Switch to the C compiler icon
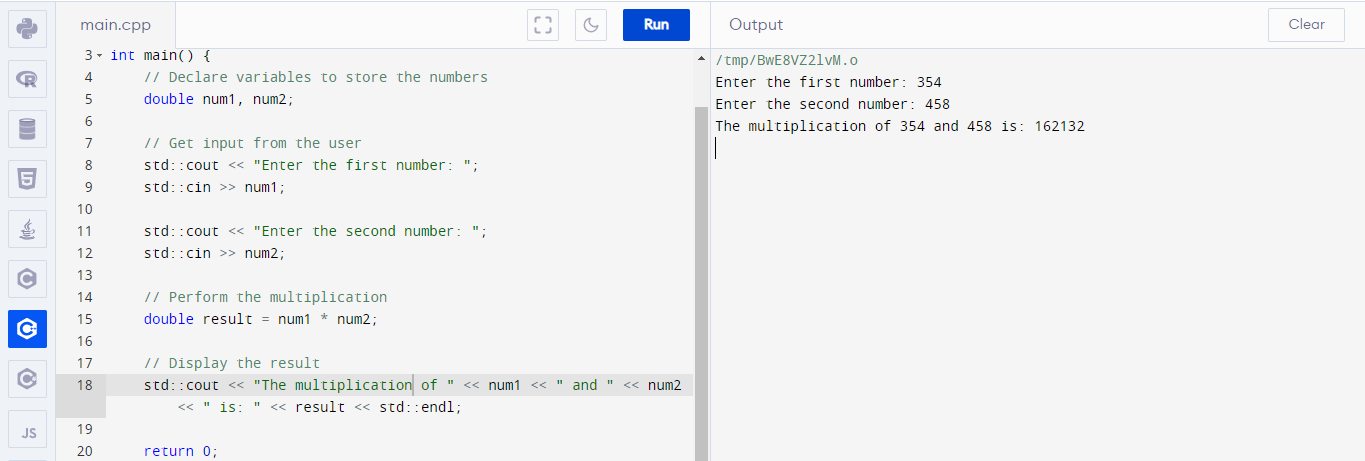Image resolution: width=1365 pixels, height=461 pixels. [x=27, y=279]
